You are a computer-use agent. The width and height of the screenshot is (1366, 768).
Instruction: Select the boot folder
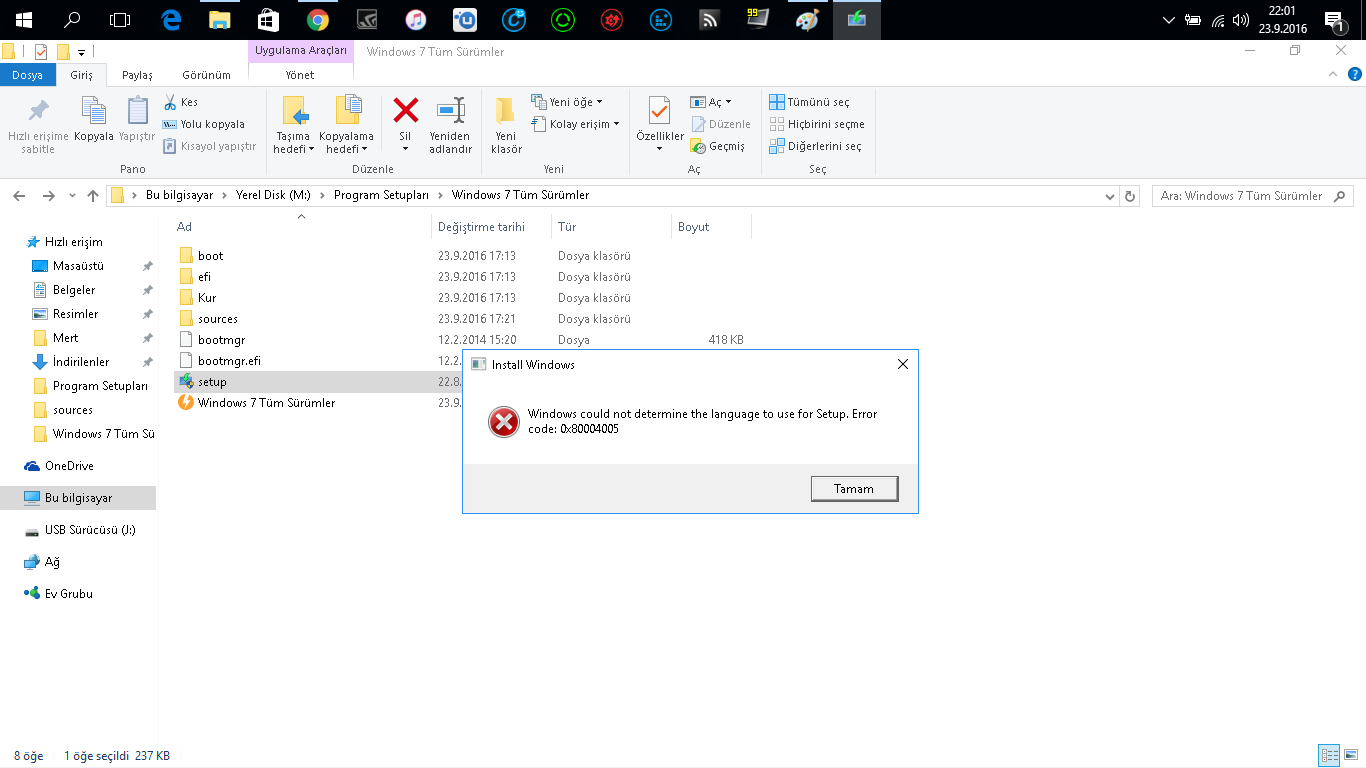pos(210,256)
